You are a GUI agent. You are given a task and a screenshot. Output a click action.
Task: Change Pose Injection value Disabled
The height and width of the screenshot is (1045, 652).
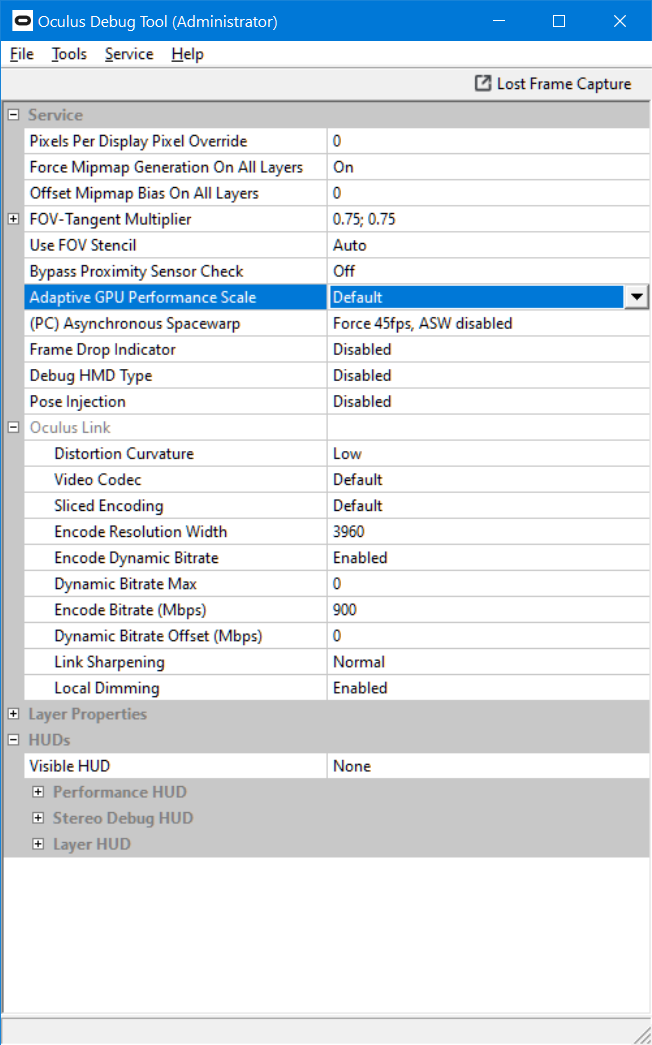pos(488,401)
